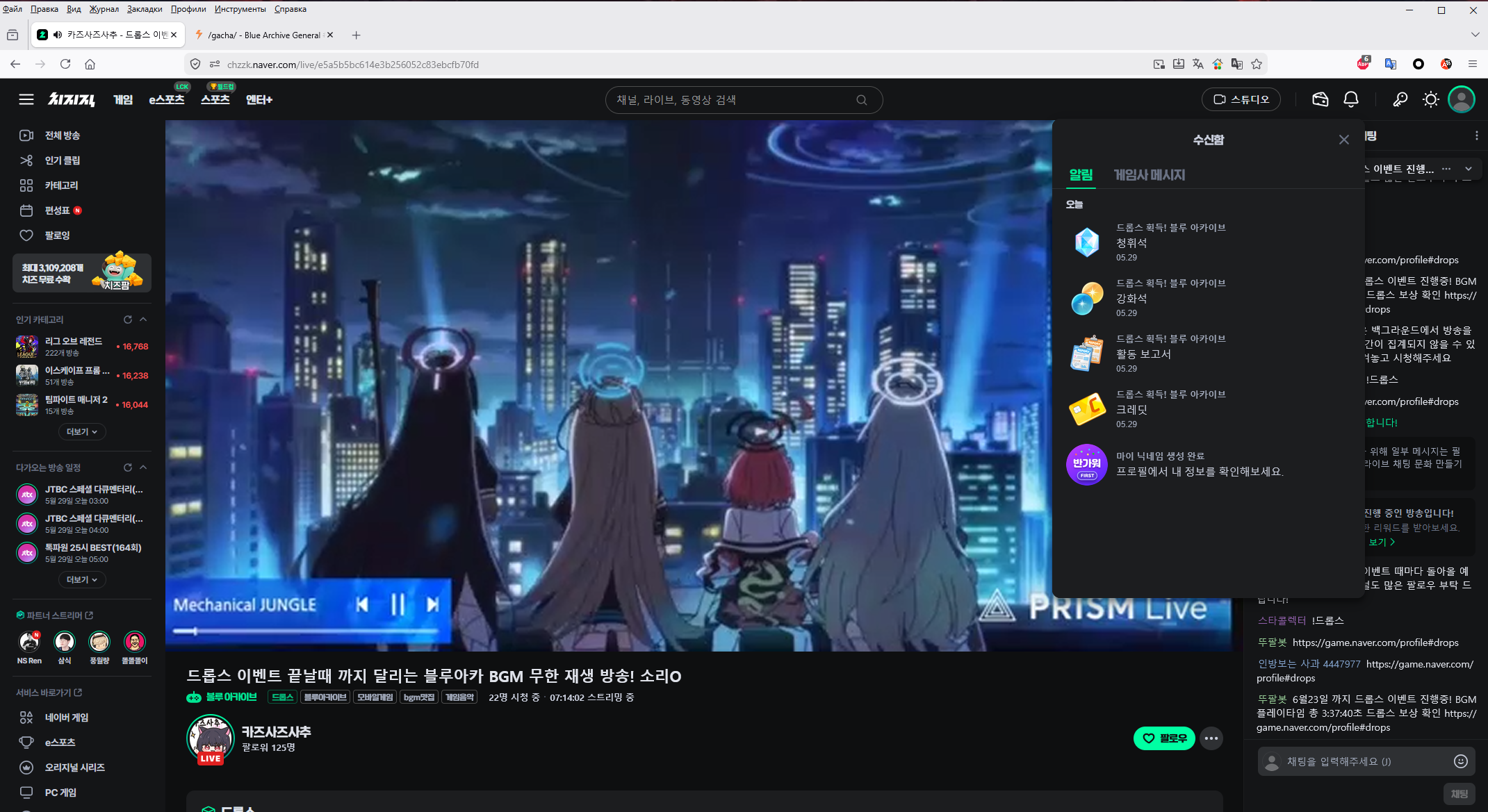Image resolution: width=1488 pixels, height=812 pixels.
Task: Open the browser application menu
Action: (x=1472, y=64)
